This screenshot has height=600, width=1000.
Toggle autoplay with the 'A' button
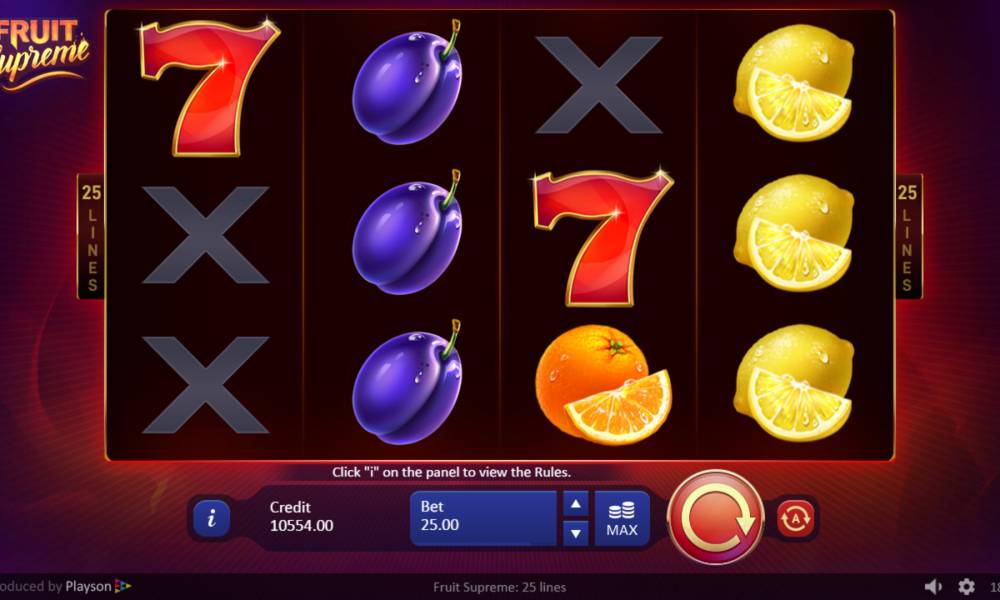(x=795, y=518)
